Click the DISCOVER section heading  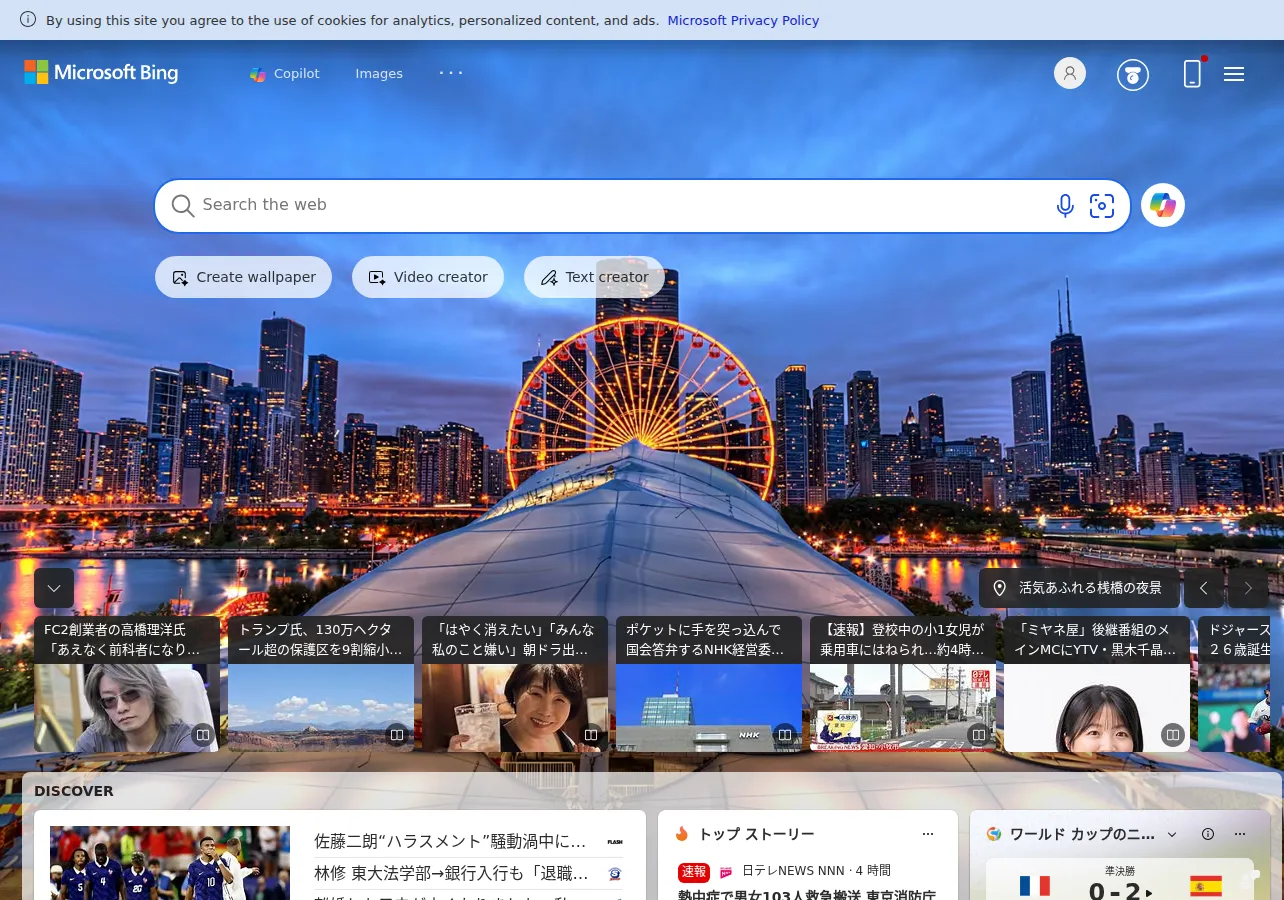(x=74, y=791)
